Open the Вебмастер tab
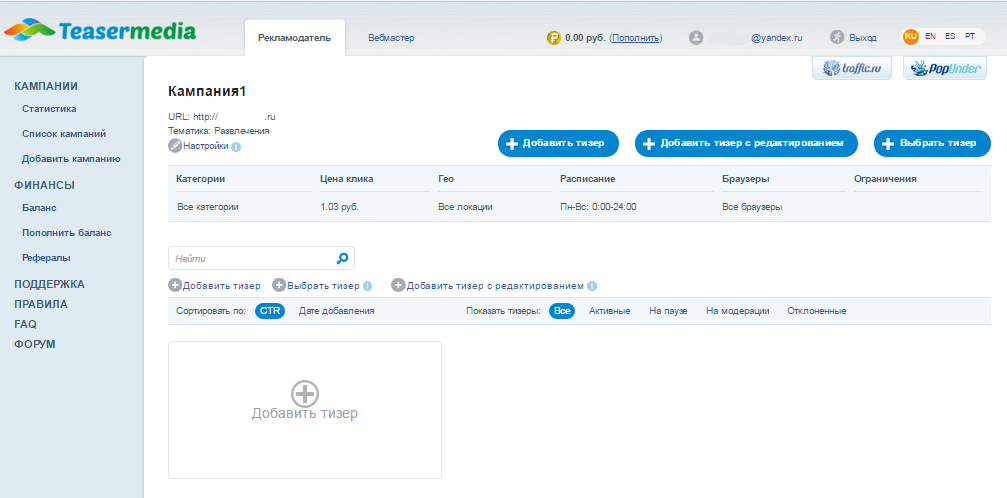This screenshot has width=1007, height=498. click(x=390, y=38)
